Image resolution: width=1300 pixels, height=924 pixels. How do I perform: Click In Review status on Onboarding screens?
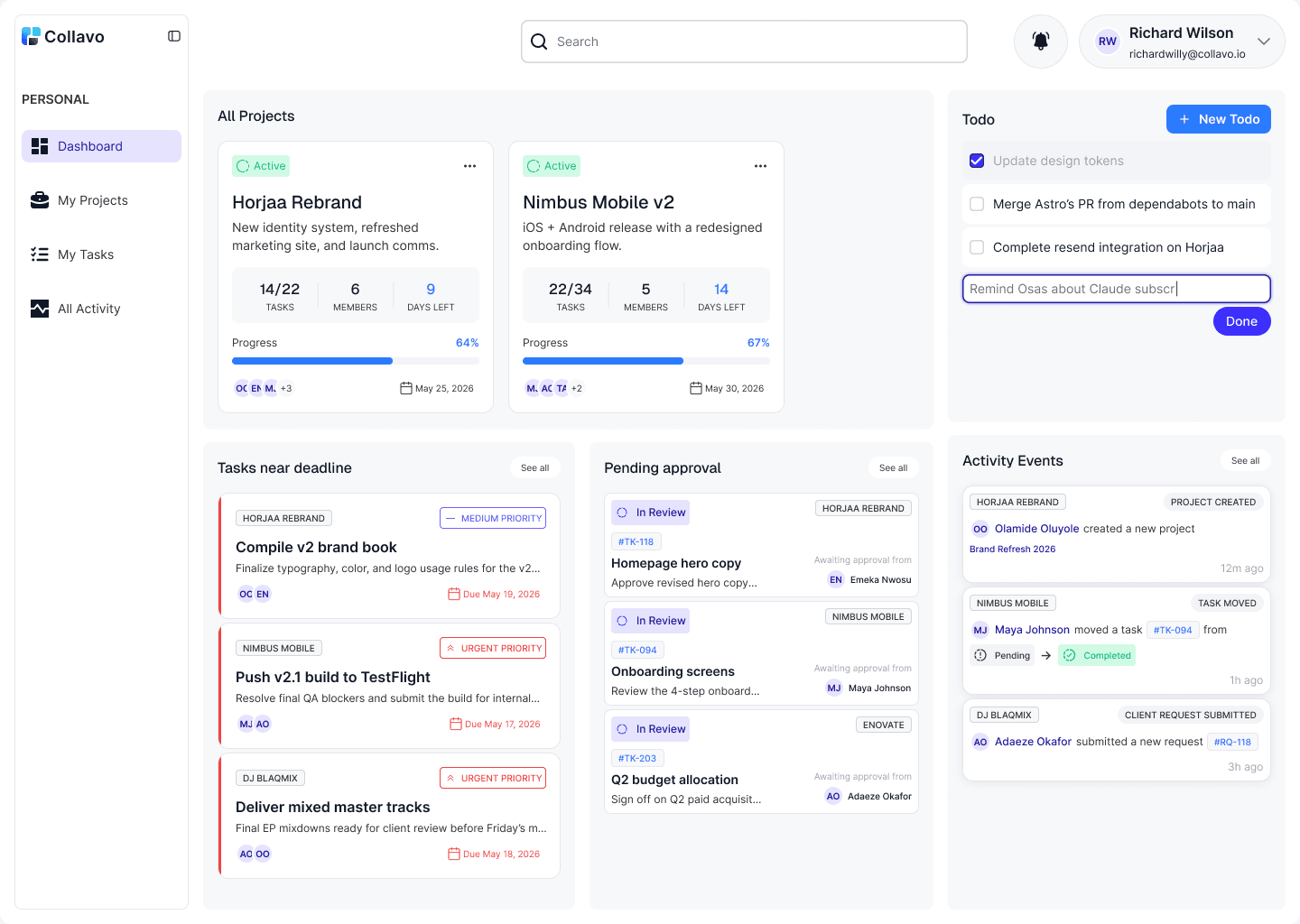click(x=650, y=621)
